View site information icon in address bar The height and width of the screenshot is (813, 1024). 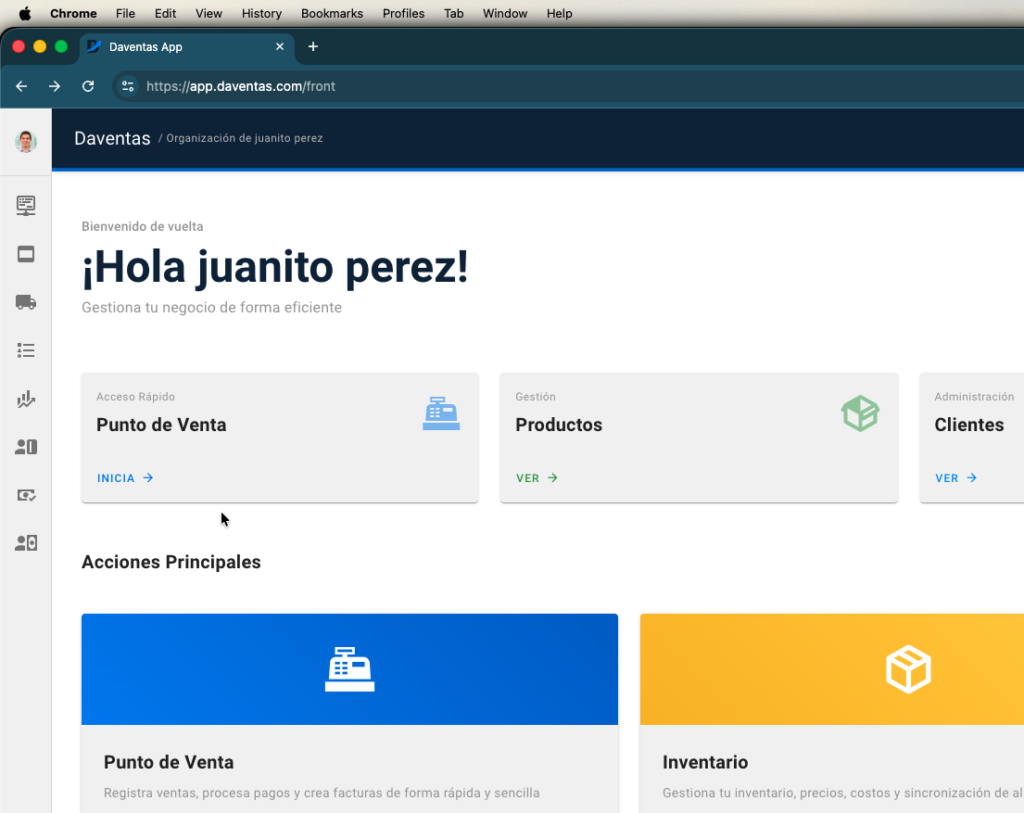[128, 86]
